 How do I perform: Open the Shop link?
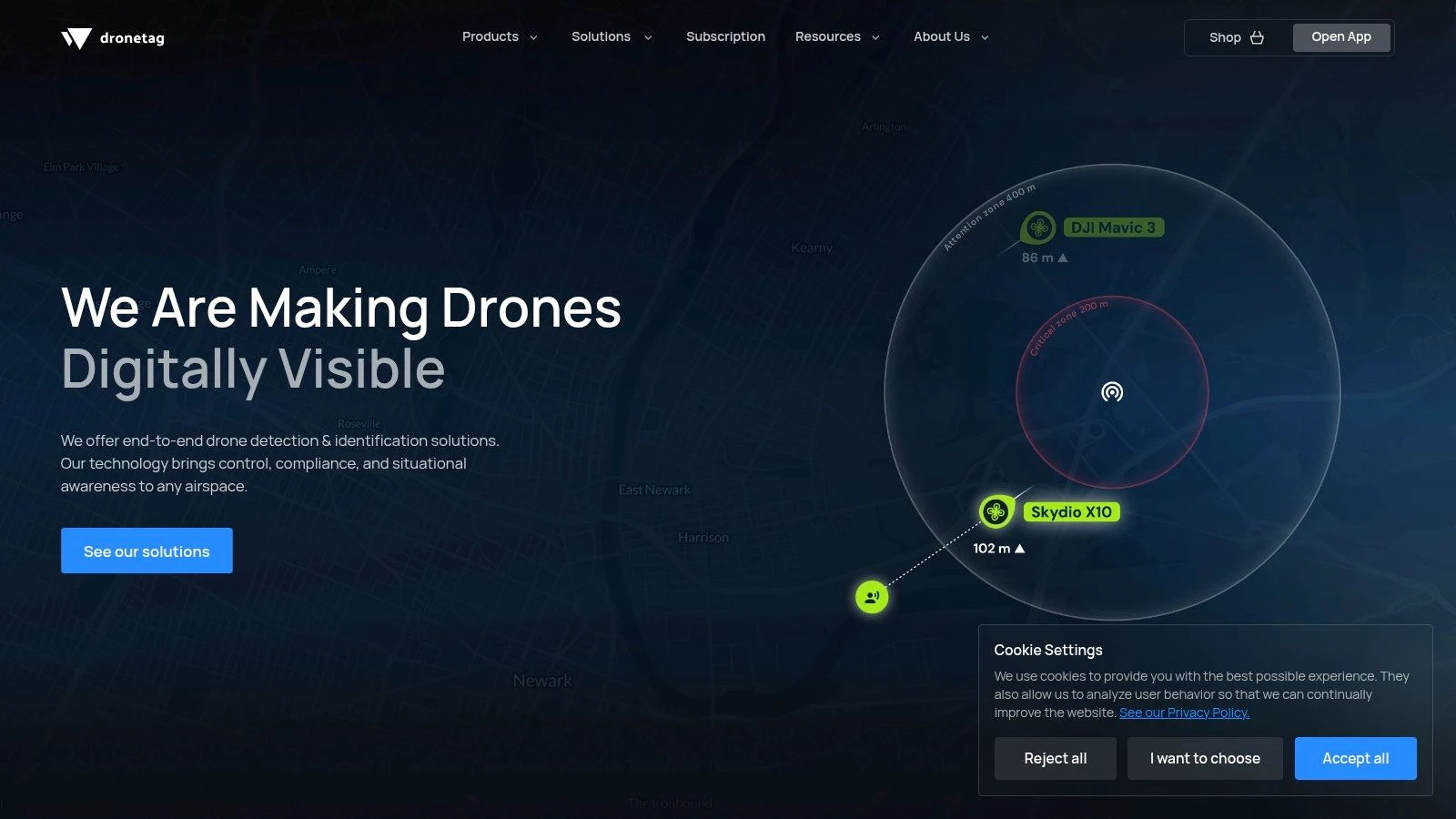(x=1237, y=37)
